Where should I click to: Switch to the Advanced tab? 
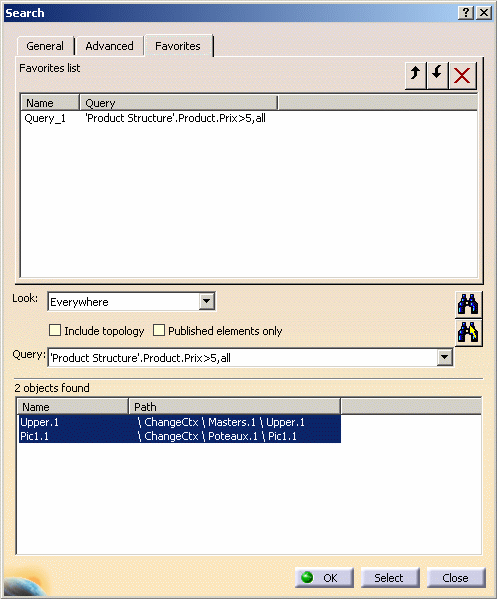[109, 46]
